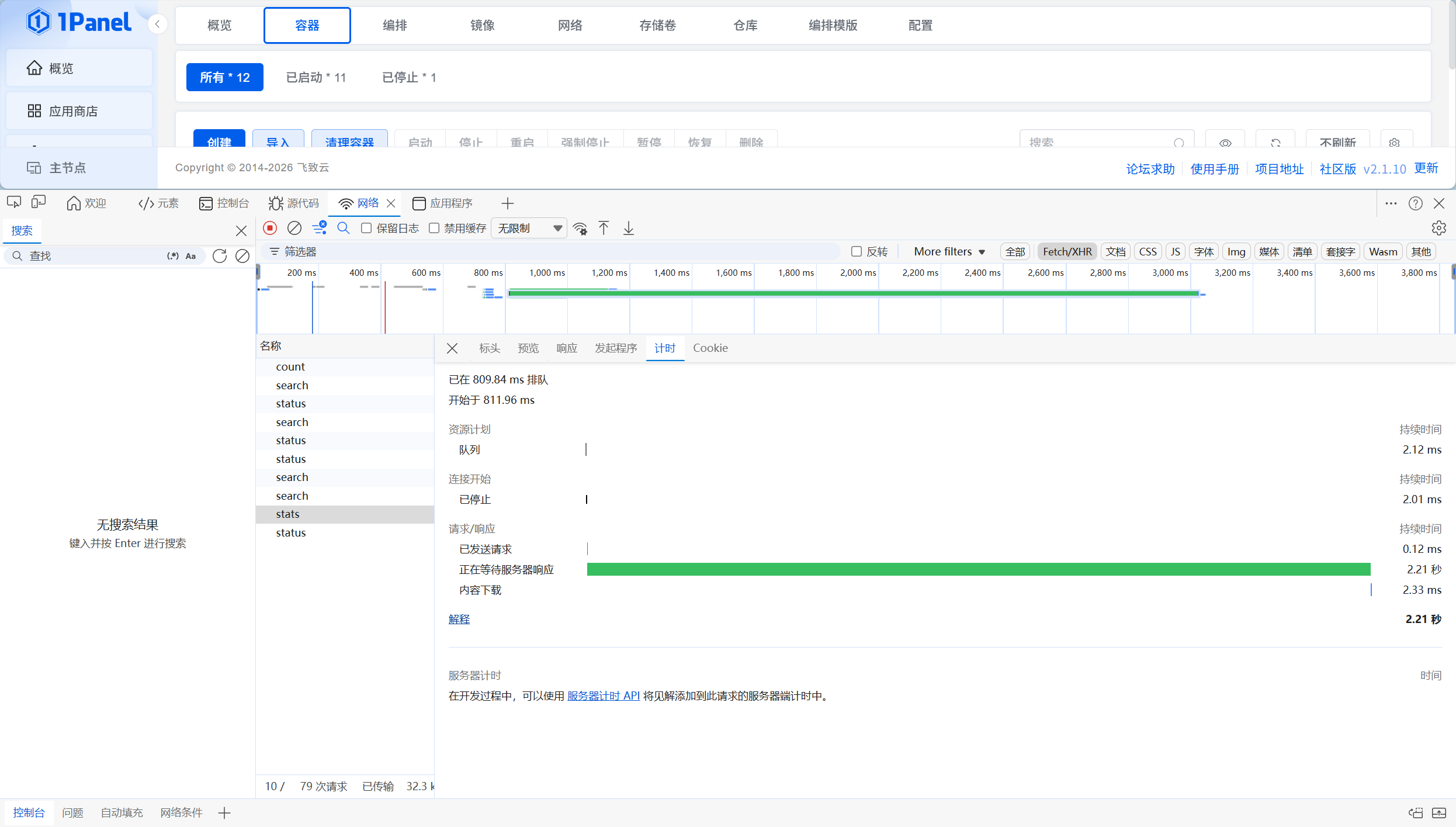This screenshot has width=1456, height=827.
Task: Click the red record network log icon
Action: (x=270, y=228)
